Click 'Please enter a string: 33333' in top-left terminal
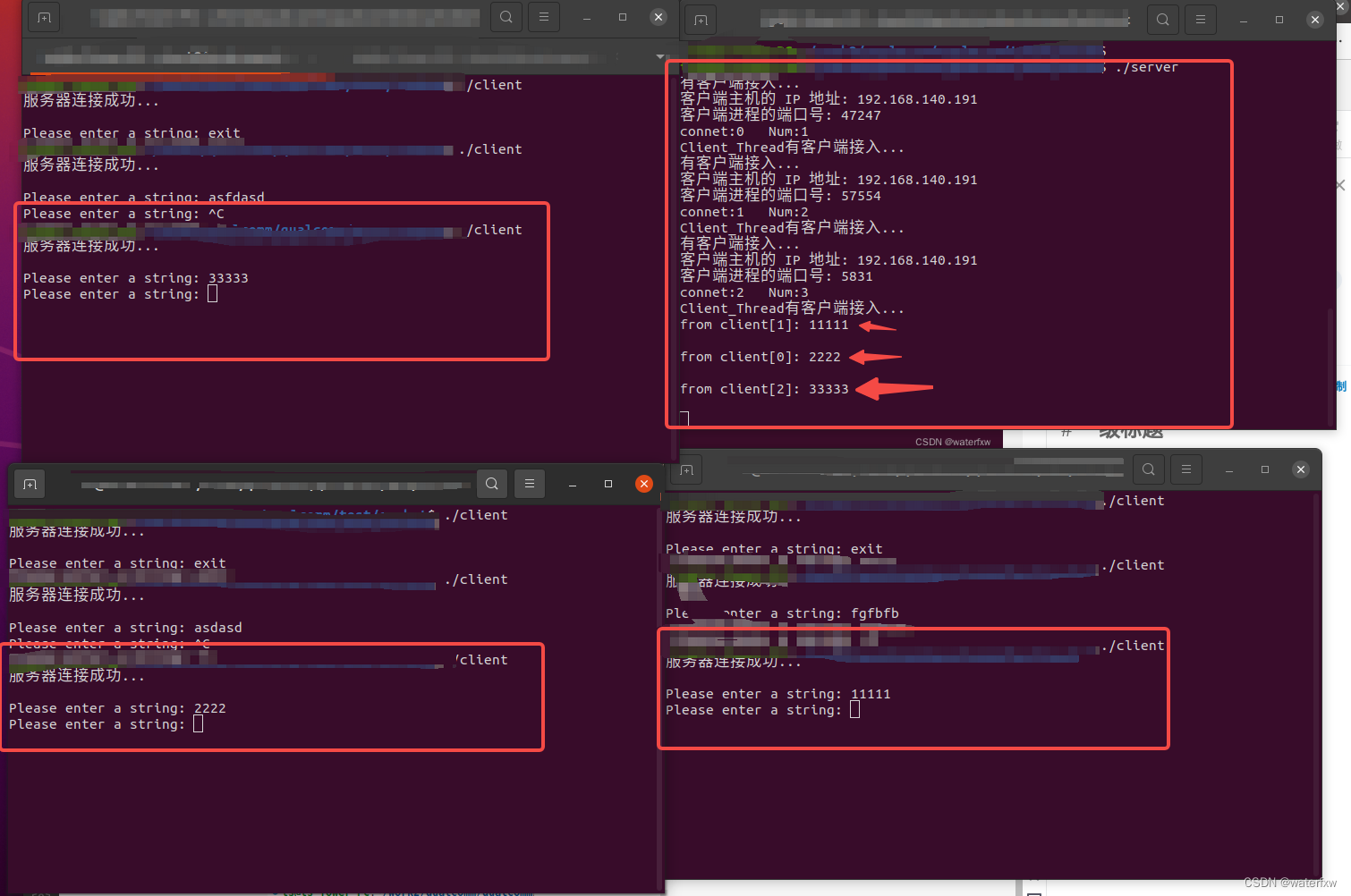Viewport: 1351px width, 896px height. tap(136, 278)
